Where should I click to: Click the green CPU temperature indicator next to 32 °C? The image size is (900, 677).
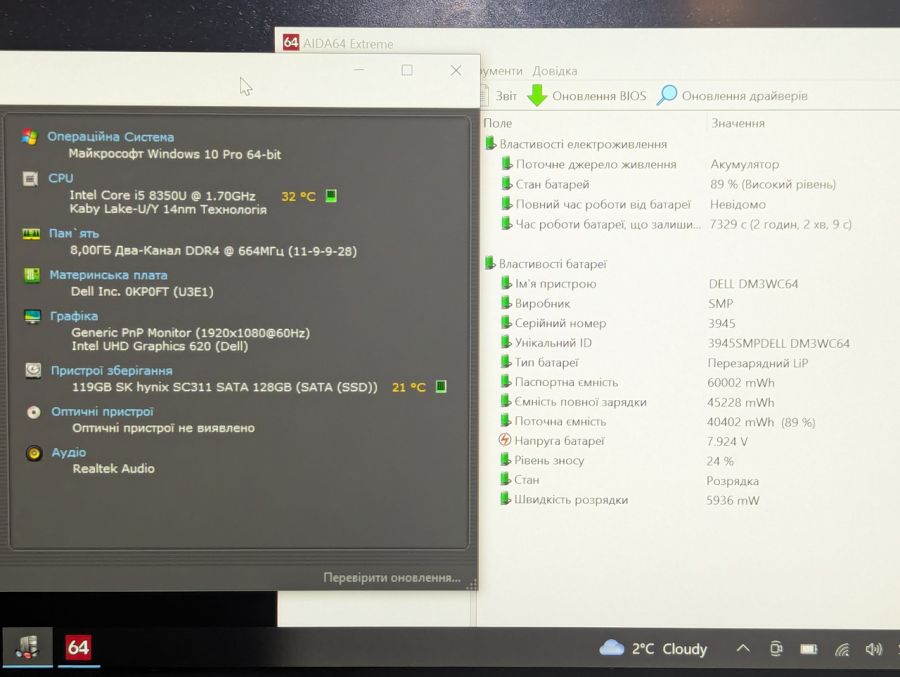(x=331, y=196)
